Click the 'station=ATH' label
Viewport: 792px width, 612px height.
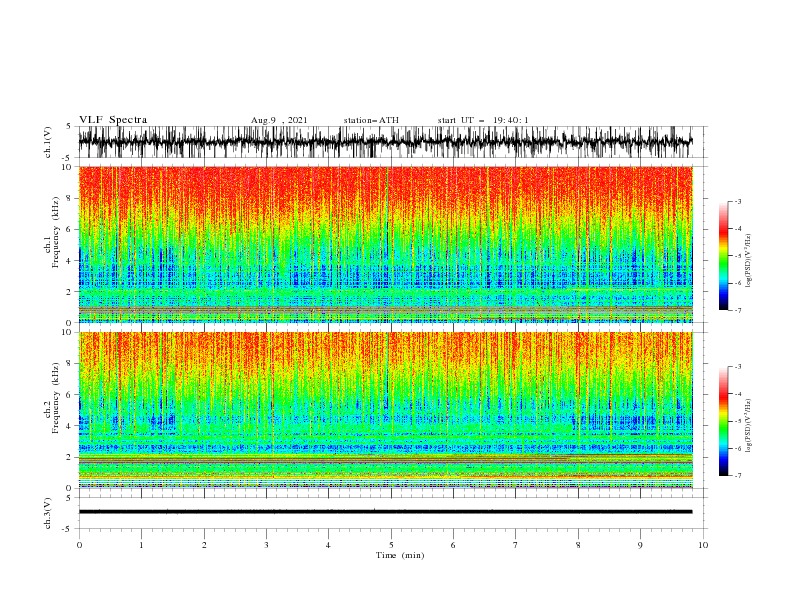point(371,120)
